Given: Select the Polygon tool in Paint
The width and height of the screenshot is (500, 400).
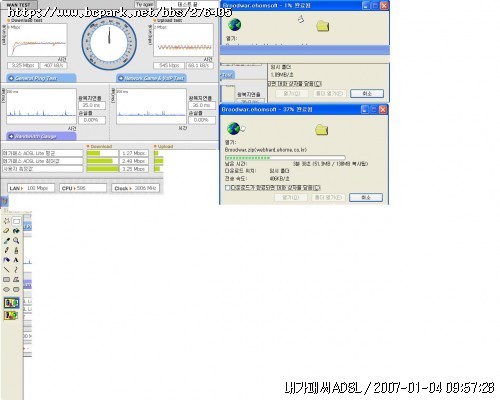Looking at the screenshot, I should pyautogui.click(x=16, y=279).
